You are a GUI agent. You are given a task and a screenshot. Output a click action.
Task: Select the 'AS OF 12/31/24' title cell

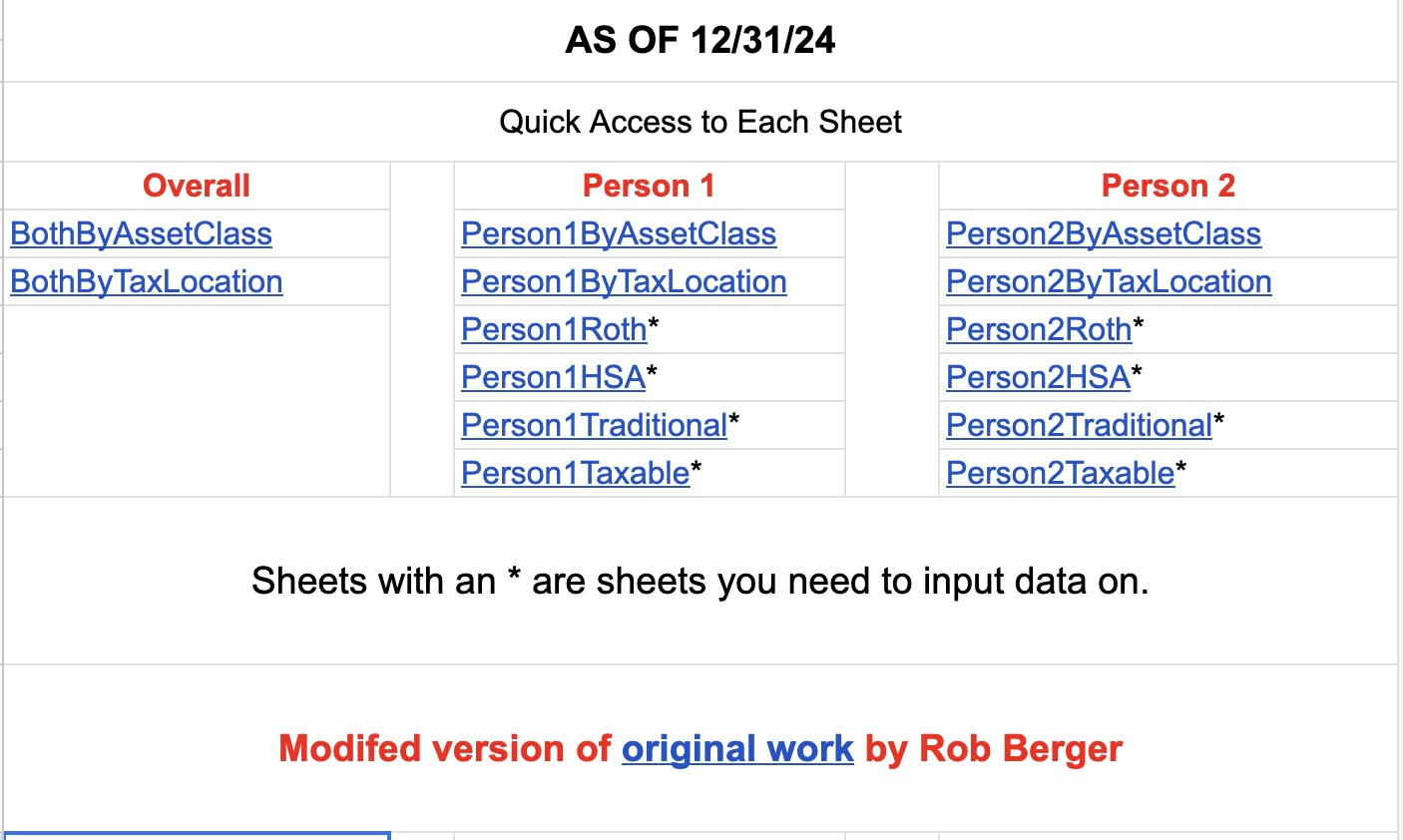[701, 41]
